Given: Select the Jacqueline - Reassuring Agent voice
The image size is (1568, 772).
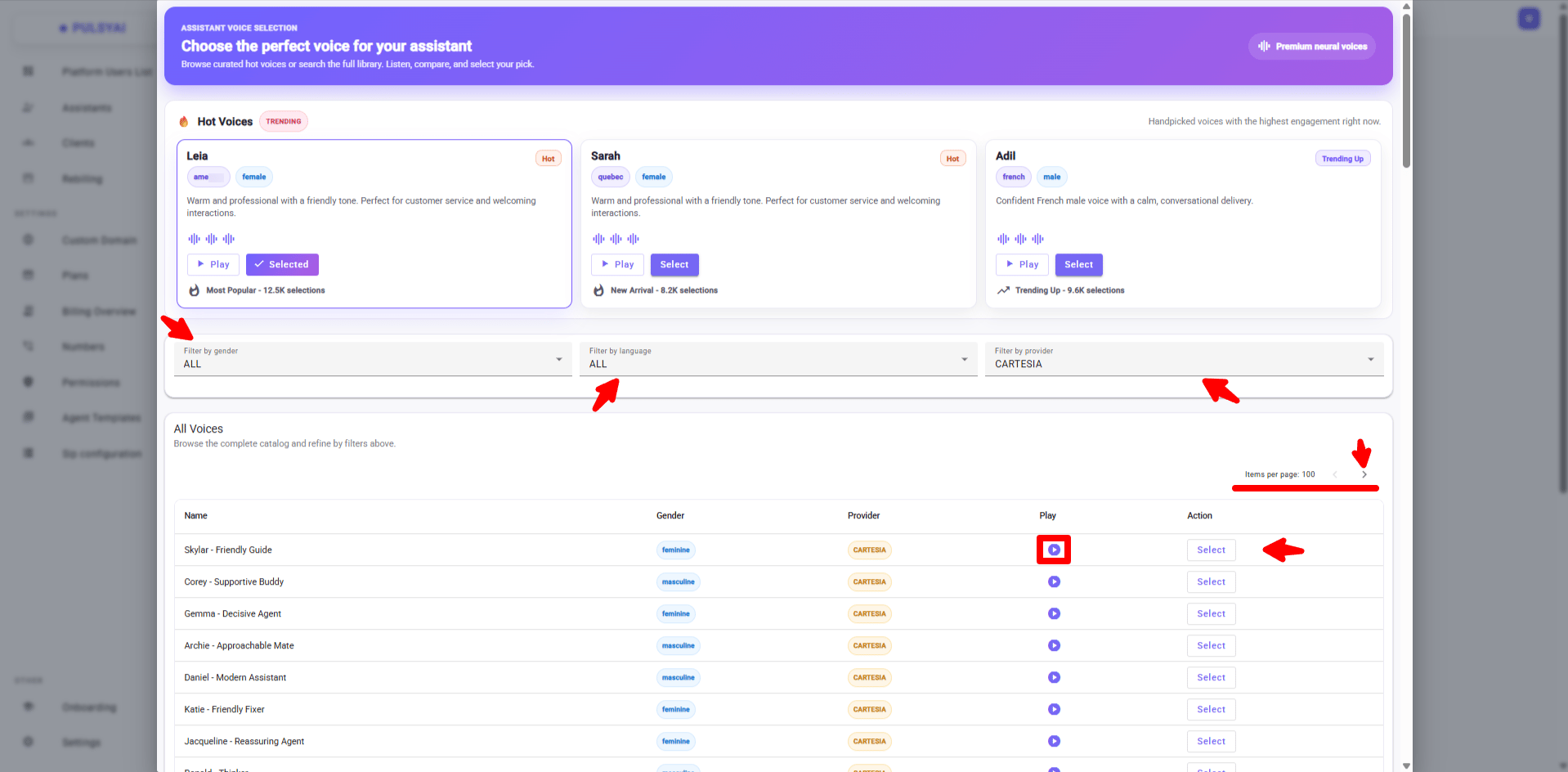Looking at the screenshot, I should 1211,741.
